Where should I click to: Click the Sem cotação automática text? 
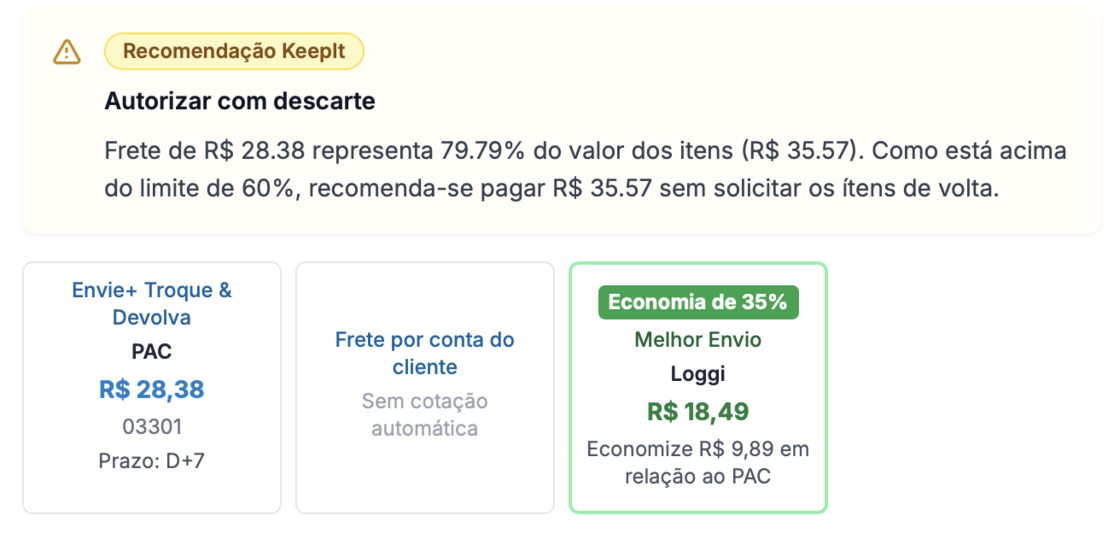coord(425,415)
